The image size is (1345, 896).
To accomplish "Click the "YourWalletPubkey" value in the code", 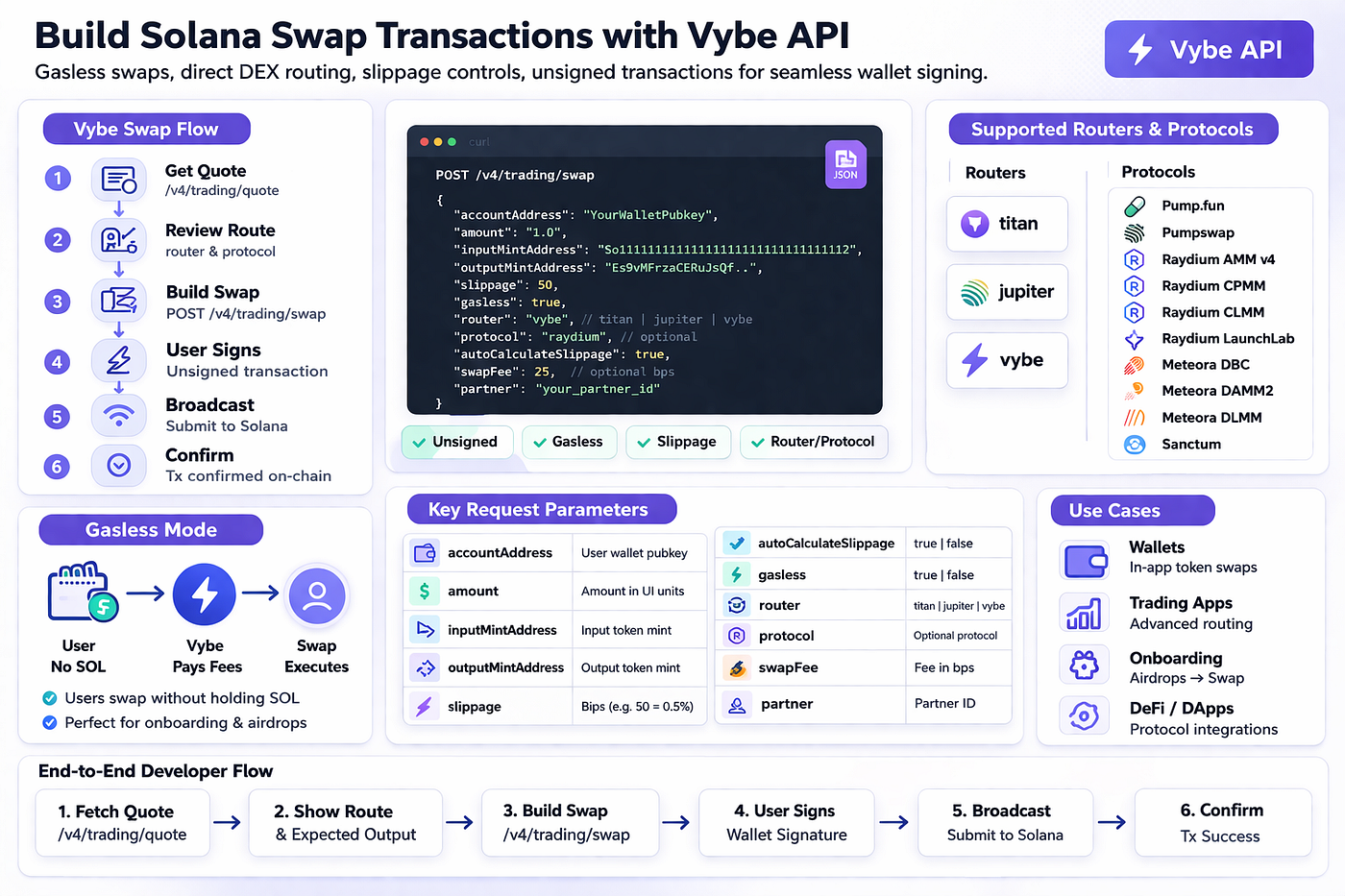I will (648, 215).
